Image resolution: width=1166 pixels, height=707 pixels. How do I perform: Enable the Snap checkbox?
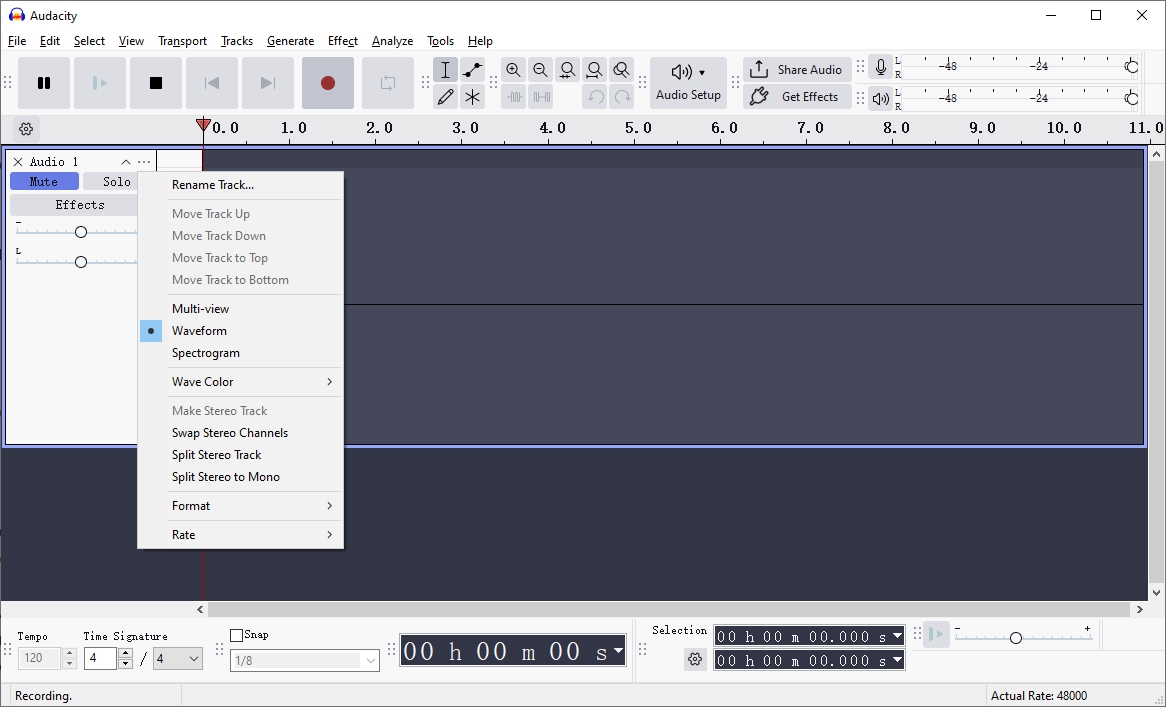(x=236, y=635)
